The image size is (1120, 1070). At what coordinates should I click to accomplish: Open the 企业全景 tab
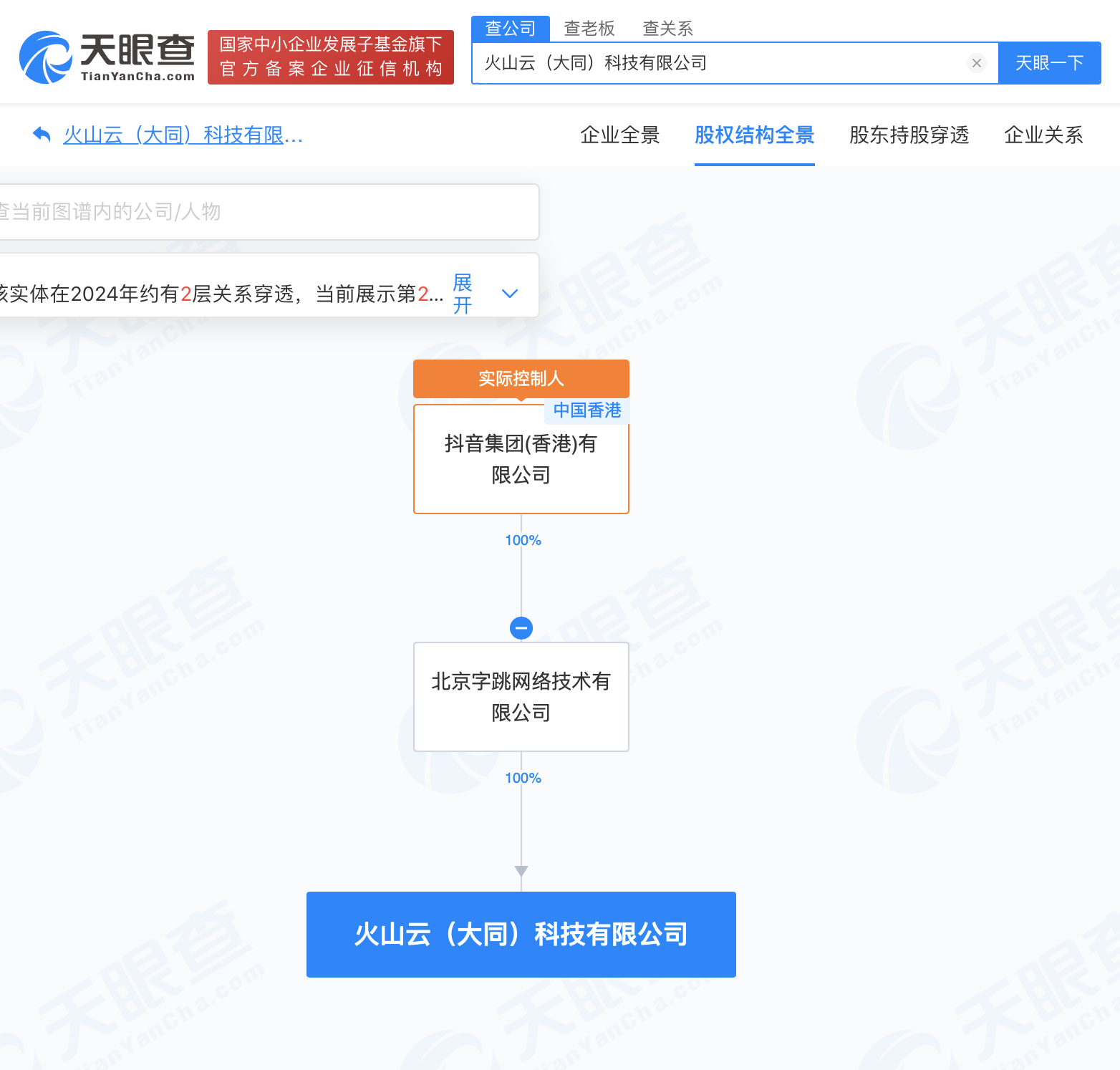coord(620,135)
